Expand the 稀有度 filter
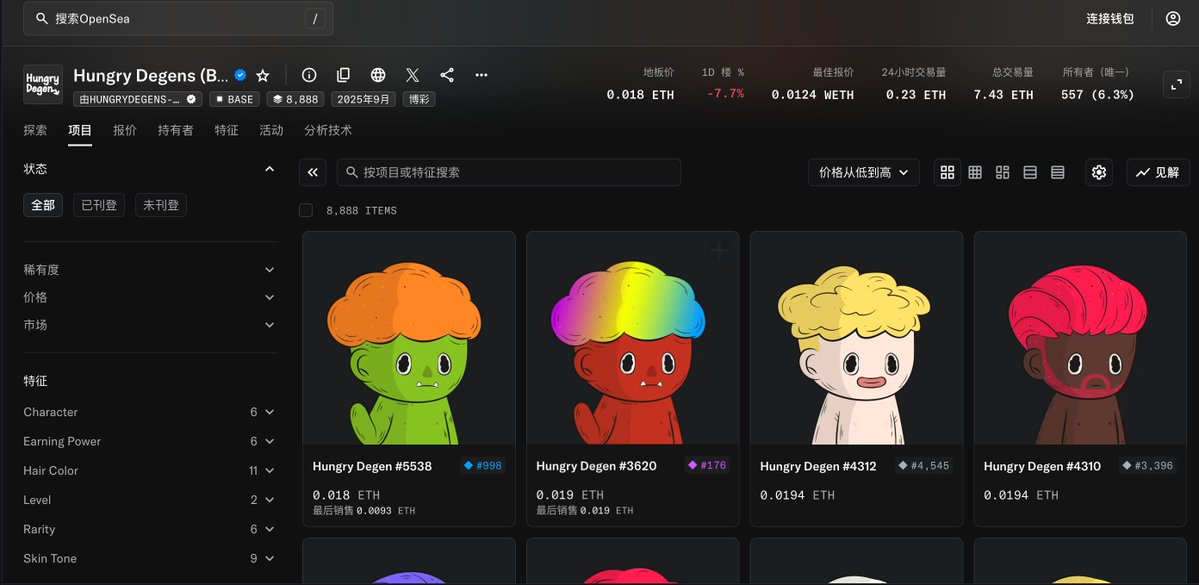The width and height of the screenshot is (1199, 585). click(150, 269)
